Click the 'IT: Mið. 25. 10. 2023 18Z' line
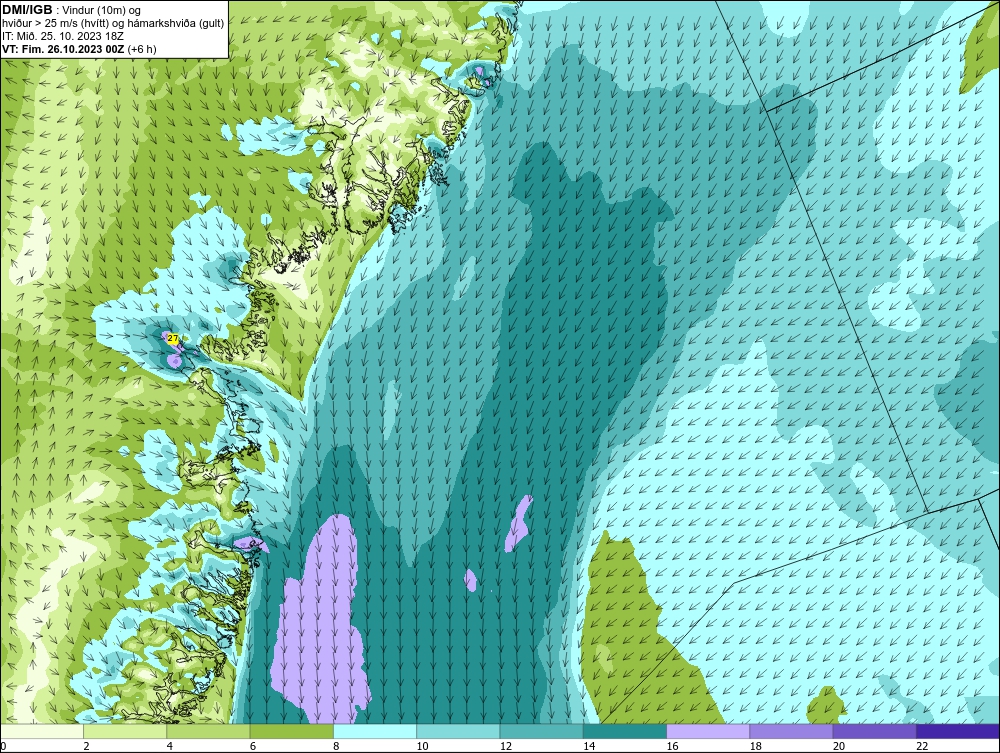The width and height of the screenshot is (1000, 753). click(x=63, y=36)
